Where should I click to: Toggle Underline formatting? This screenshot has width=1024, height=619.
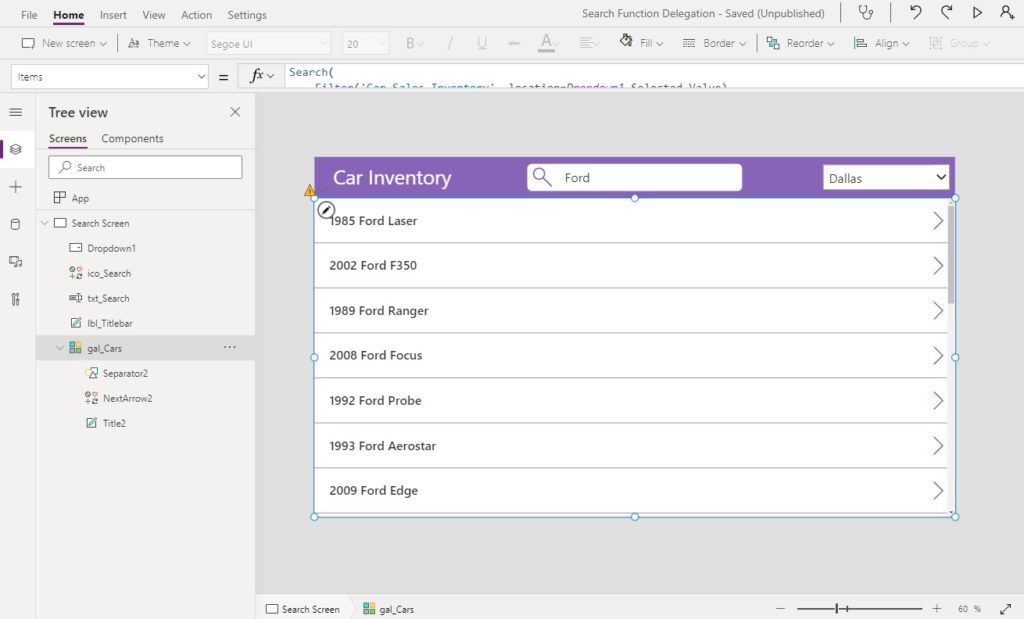point(482,43)
